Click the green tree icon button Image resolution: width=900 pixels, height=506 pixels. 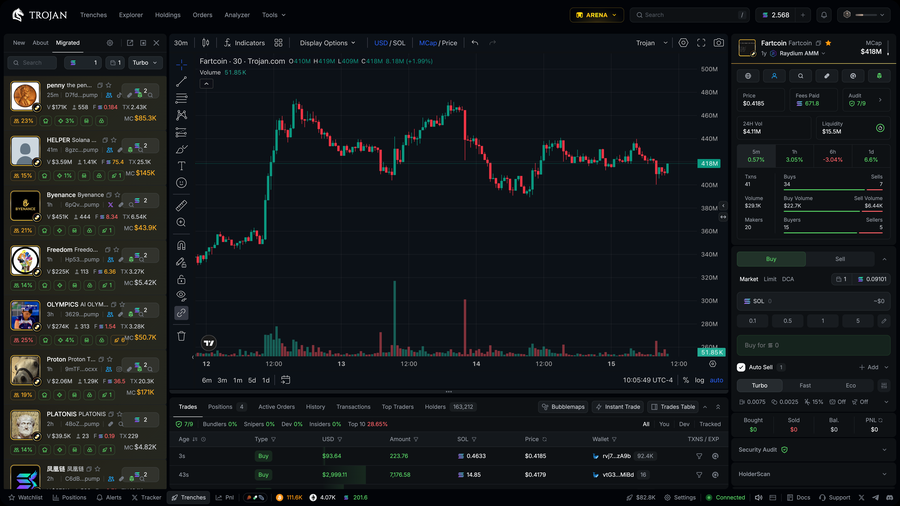pyautogui.click(x=879, y=76)
